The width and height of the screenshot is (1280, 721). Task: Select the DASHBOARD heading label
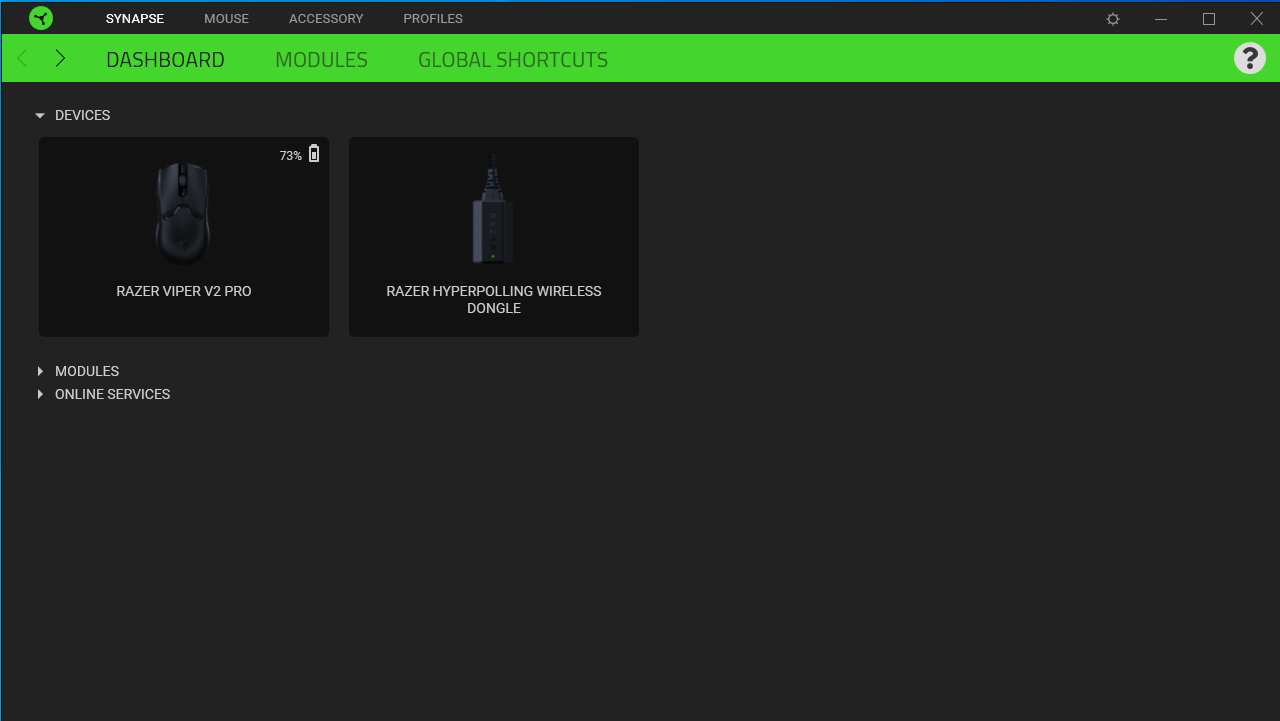pos(165,59)
